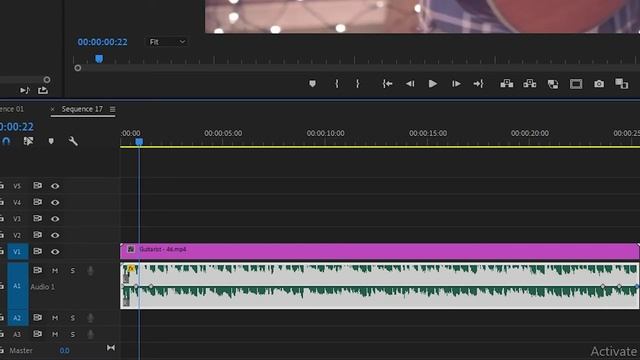Toggle Linked Selection in the timeline

pos(28,141)
